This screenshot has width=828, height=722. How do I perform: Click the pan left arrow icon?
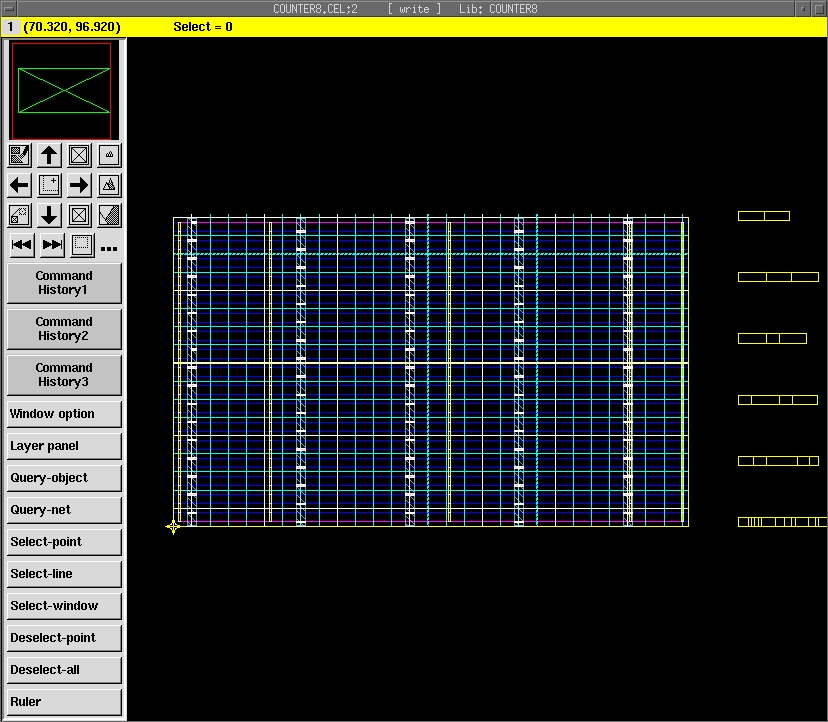click(x=19, y=185)
